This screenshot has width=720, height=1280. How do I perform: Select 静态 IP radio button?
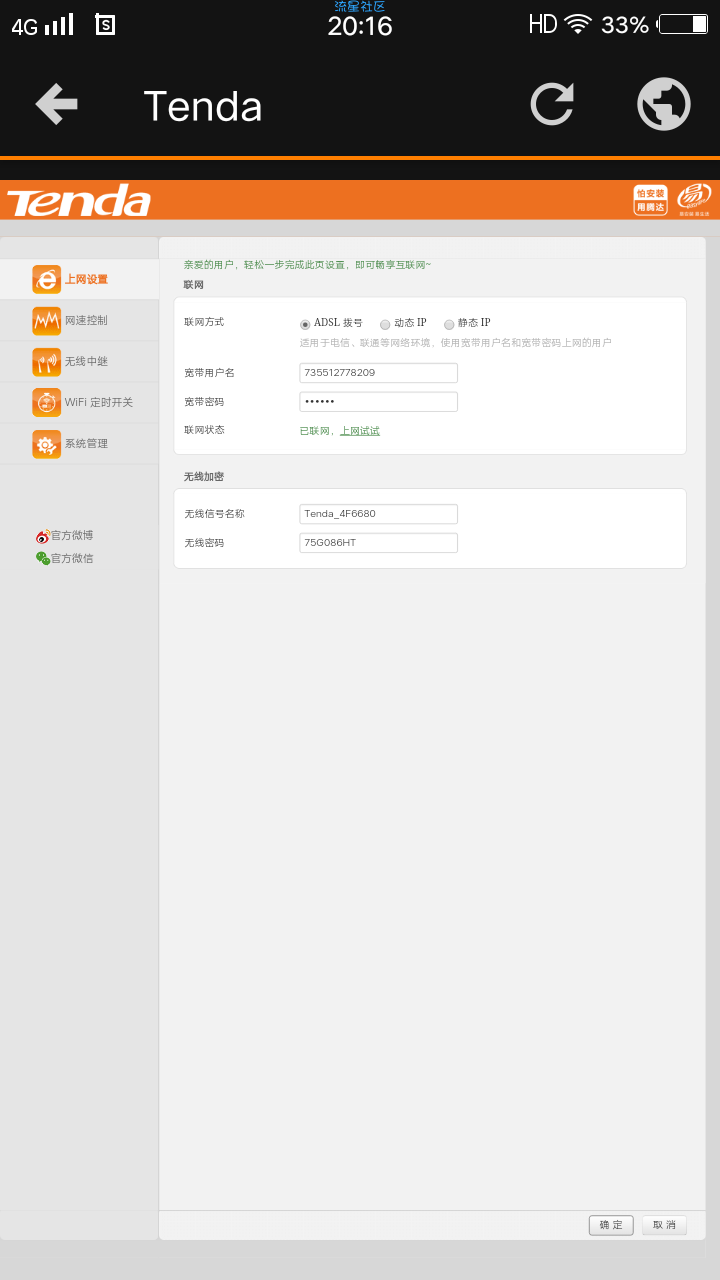point(449,324)
